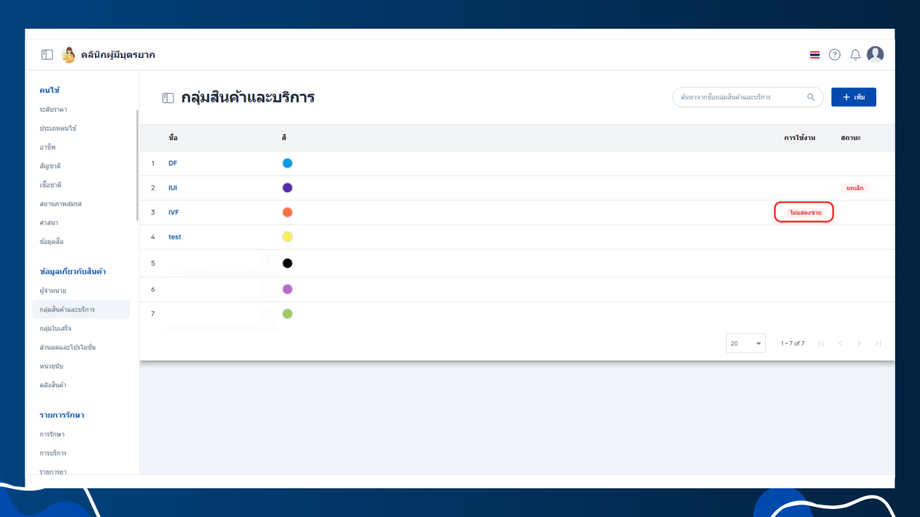Click the สี column header

tap(284, 137)
